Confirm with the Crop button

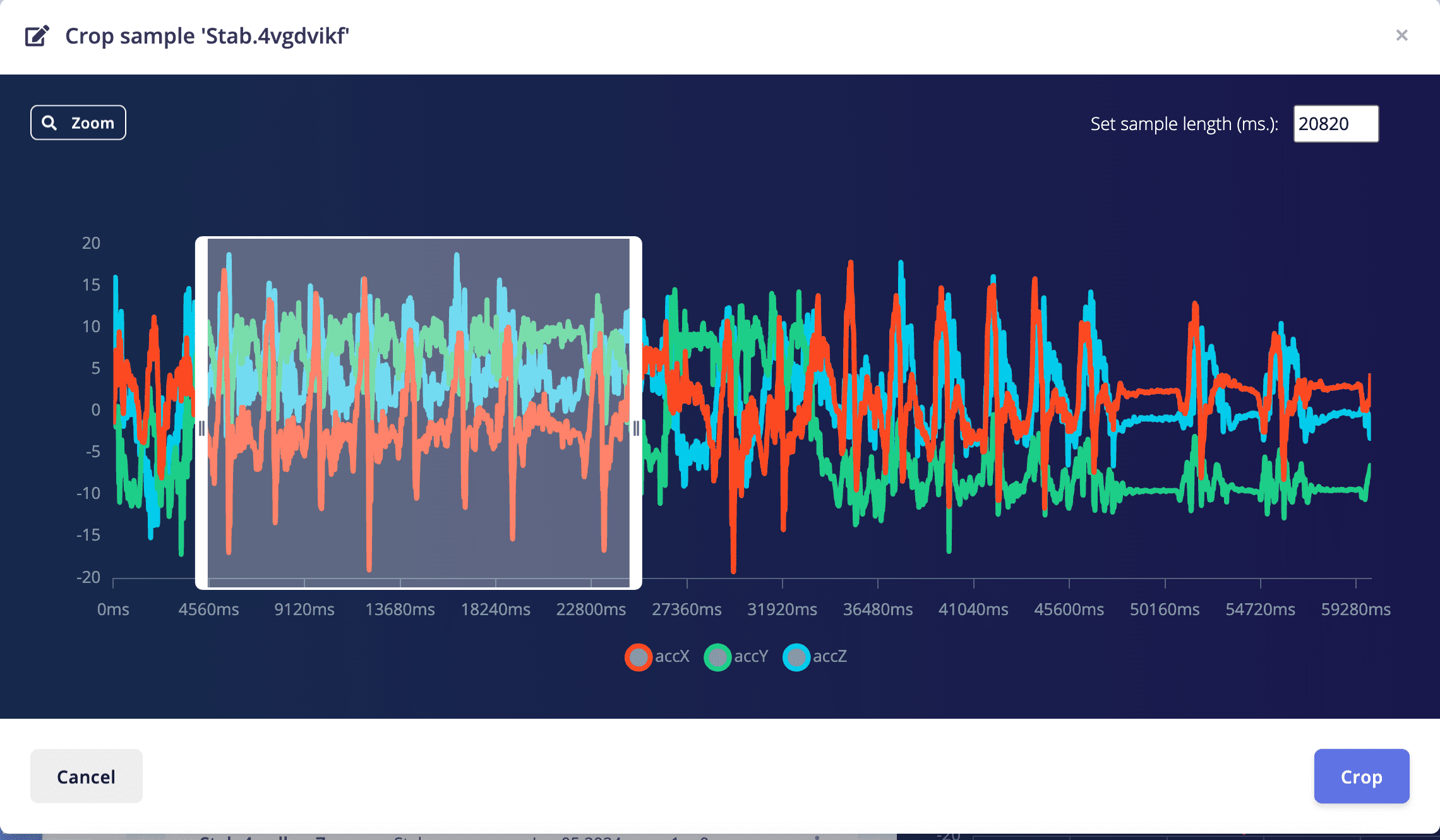tap(1362, 776)
